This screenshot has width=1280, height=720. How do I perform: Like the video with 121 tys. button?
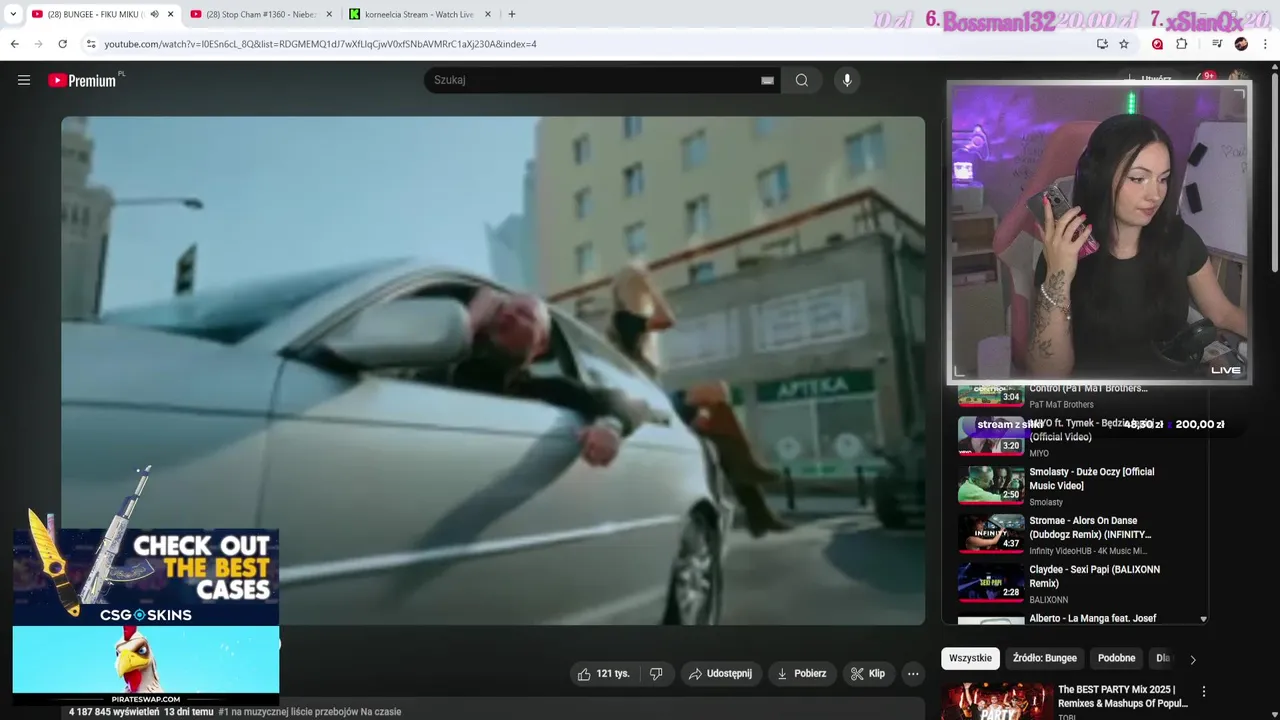[x=603, y=674]
